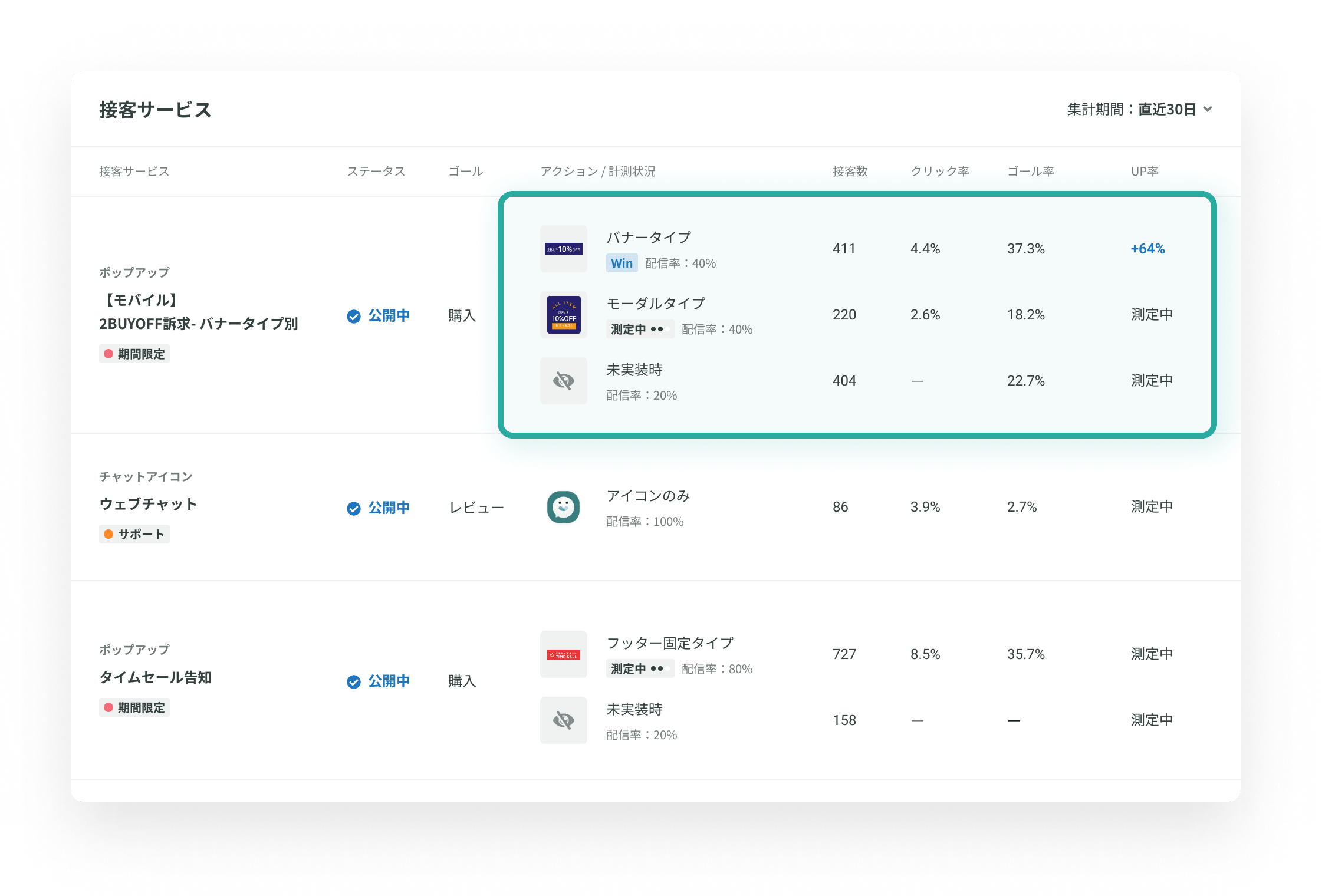Viewport: 1335px width, 896px height.
Task: Click the 2BUY 10%OFF banner thumbnail
Action: 563,249
